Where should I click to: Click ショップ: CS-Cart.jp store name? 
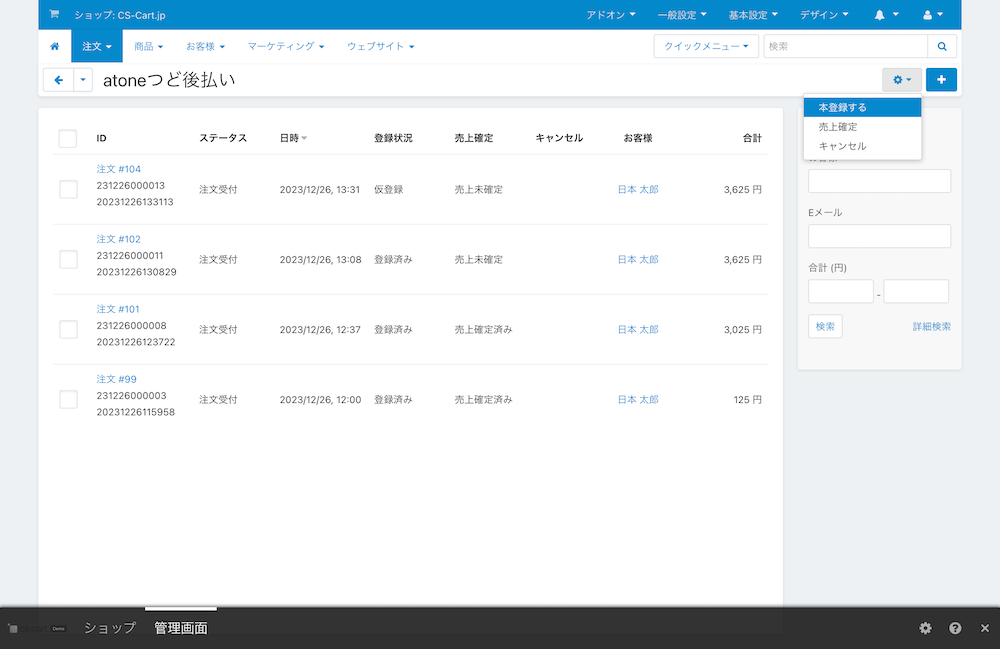120,15
